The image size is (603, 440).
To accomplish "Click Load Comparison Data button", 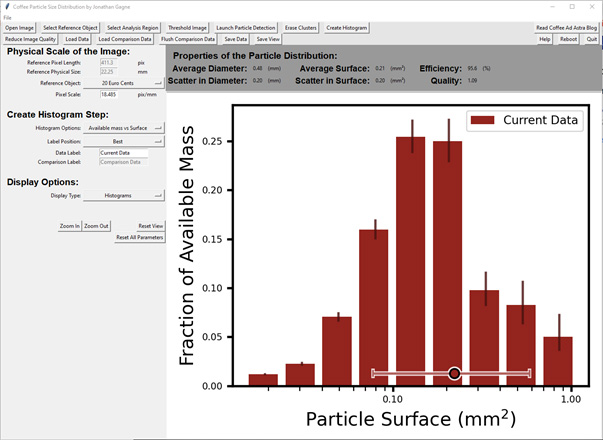I will pyautogui.click(x=125, y=38).
